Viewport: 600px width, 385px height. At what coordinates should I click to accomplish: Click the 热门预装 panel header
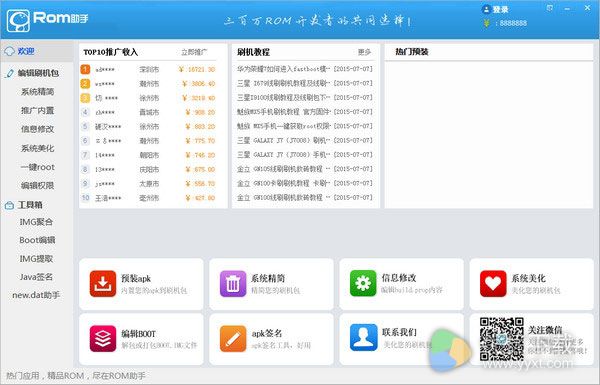(412, 52)
